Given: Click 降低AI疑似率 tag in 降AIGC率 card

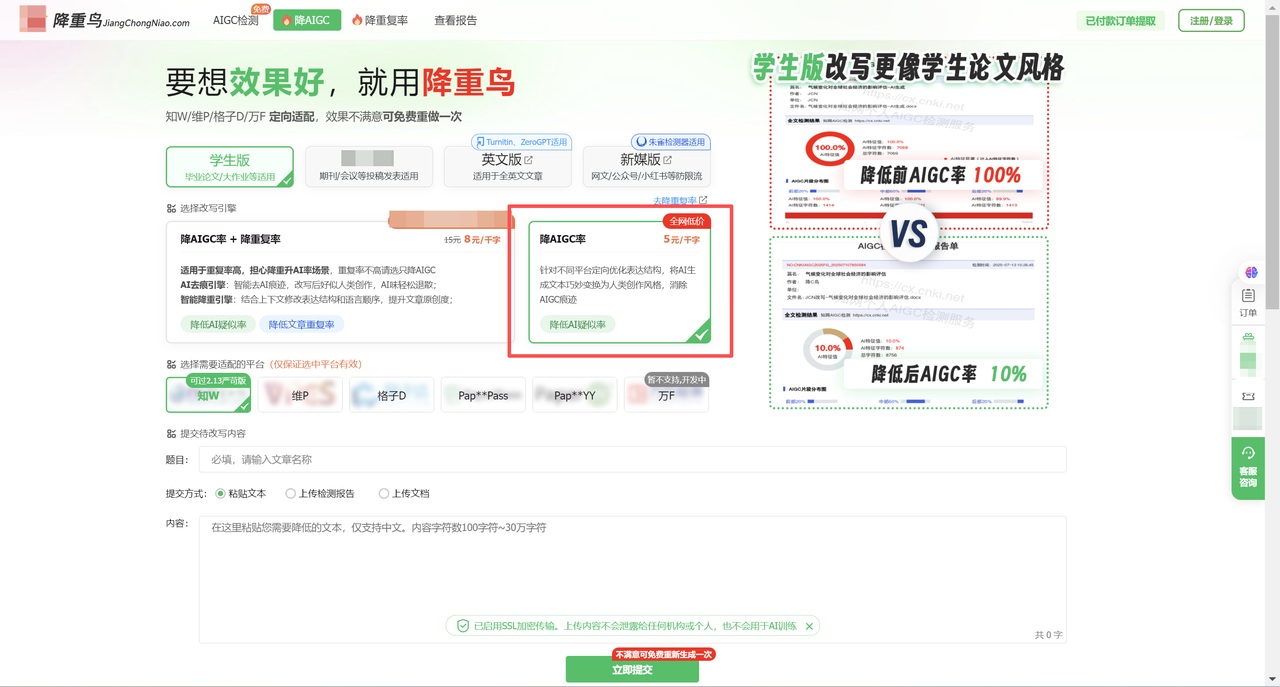Looking at the screenshot, I should point(577,324).
